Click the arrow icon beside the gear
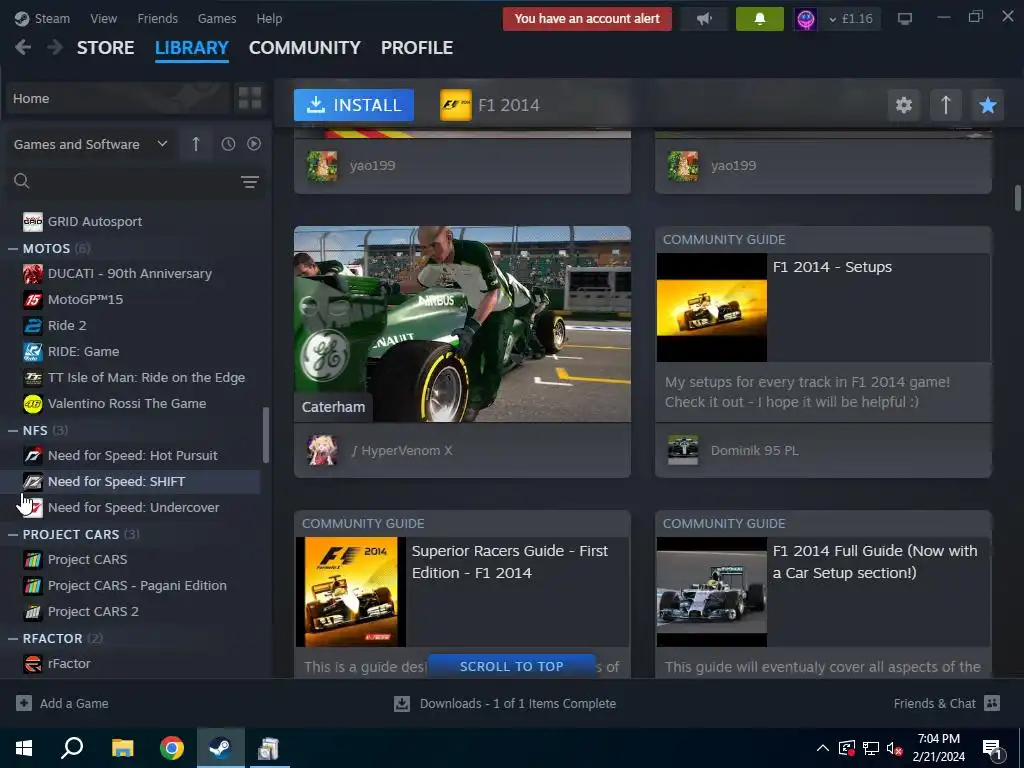Image resolution: width=1024 pixels, height=768 pixels. [946, 105]
